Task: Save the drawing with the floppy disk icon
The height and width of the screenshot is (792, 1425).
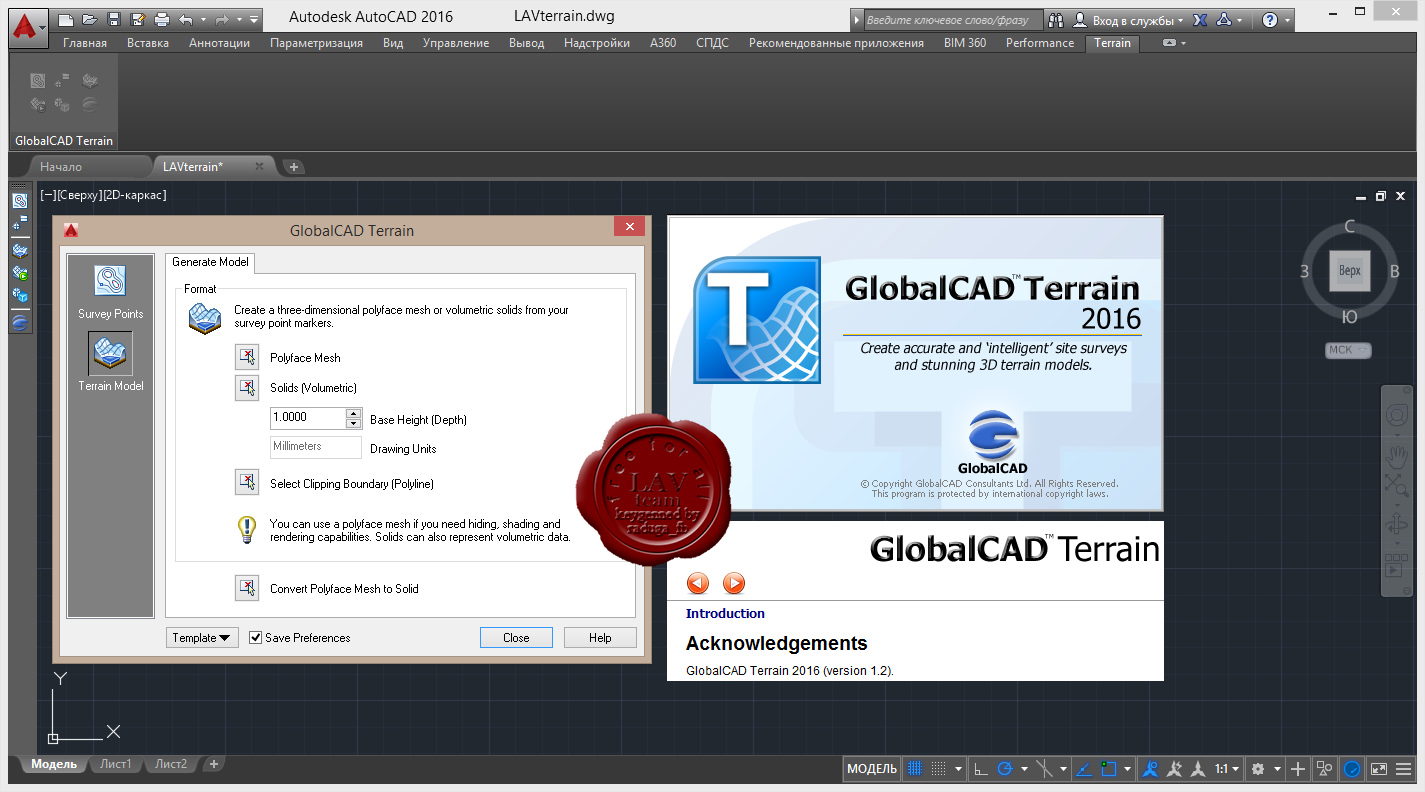Action: tap(113, 19)
